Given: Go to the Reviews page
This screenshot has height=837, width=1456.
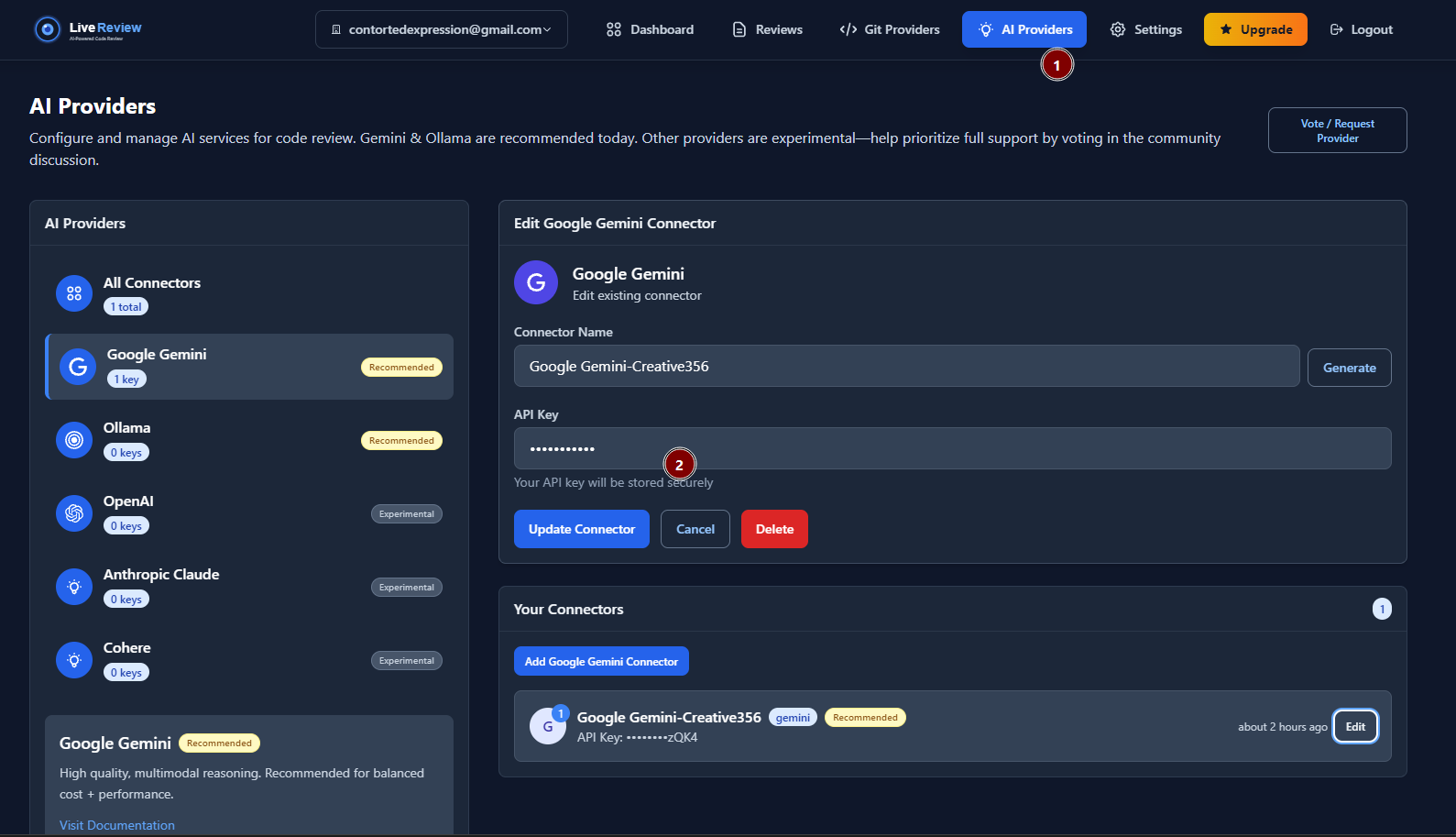Looking at the screenshot, I should click(x=768, y=29).
